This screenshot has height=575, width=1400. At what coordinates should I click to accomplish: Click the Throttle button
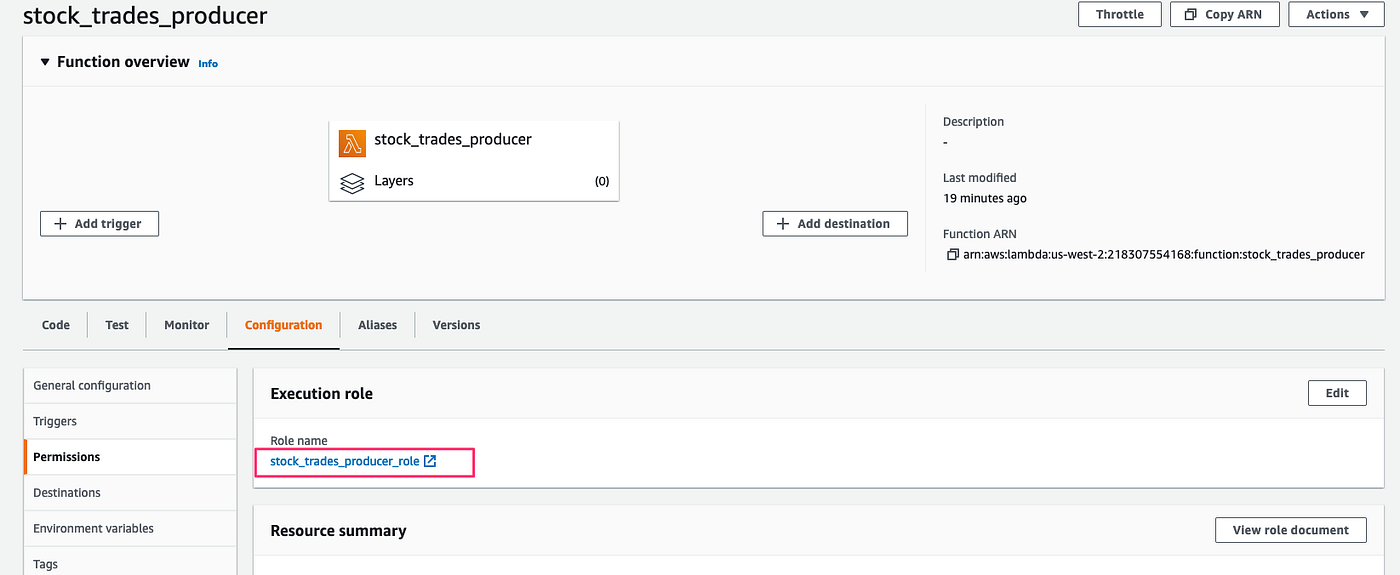(1120, 14)
